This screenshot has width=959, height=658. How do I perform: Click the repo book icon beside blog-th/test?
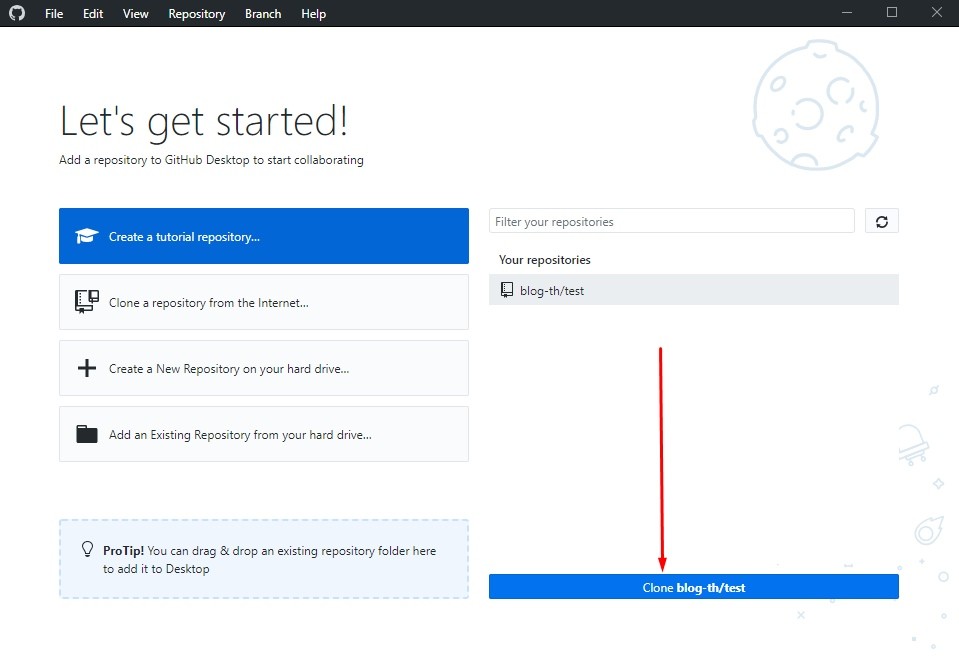click(x=506, y=290)
